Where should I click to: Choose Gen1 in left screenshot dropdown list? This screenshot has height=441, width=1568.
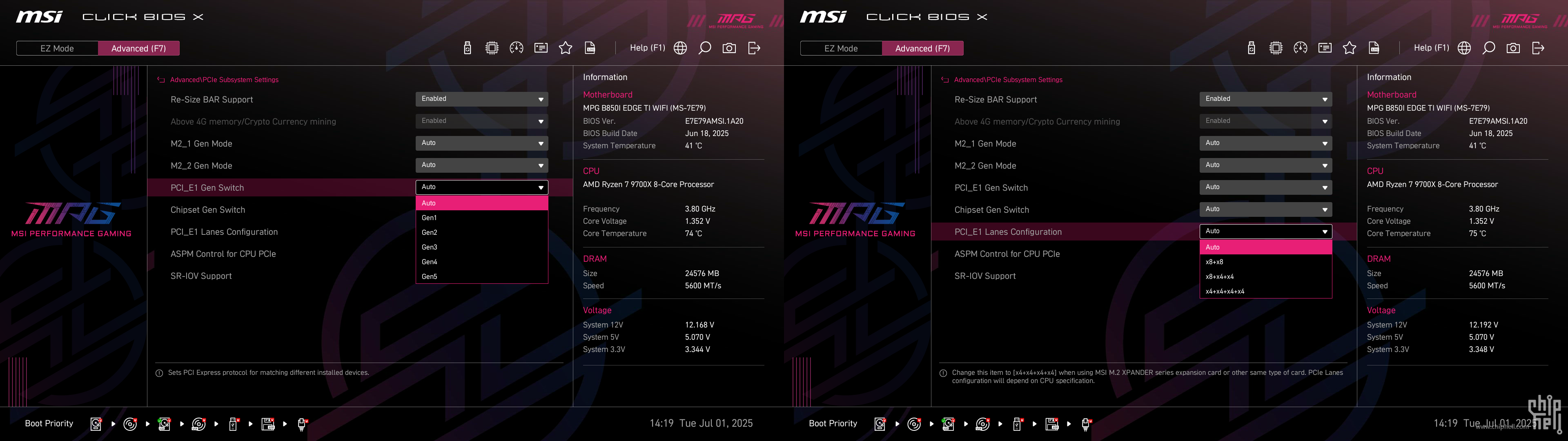(481, 218)
